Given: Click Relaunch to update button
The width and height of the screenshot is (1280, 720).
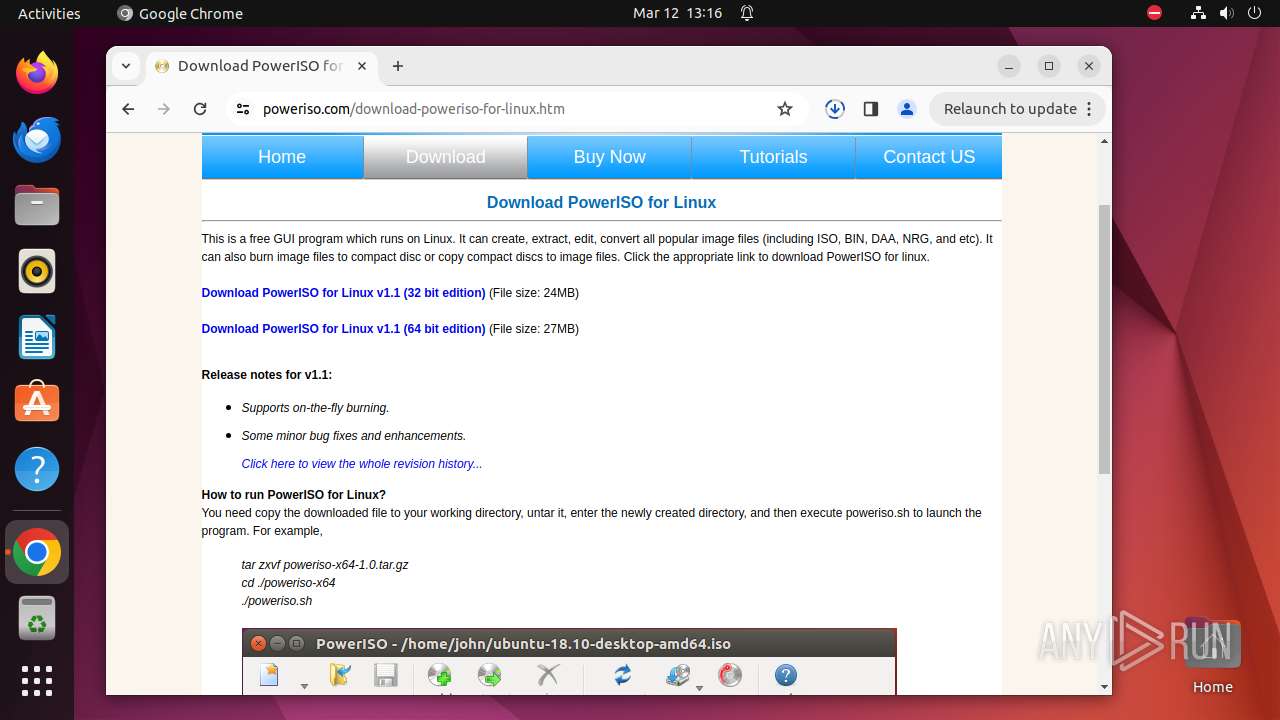Looking at the screenshot, I should coord(1010,109).
